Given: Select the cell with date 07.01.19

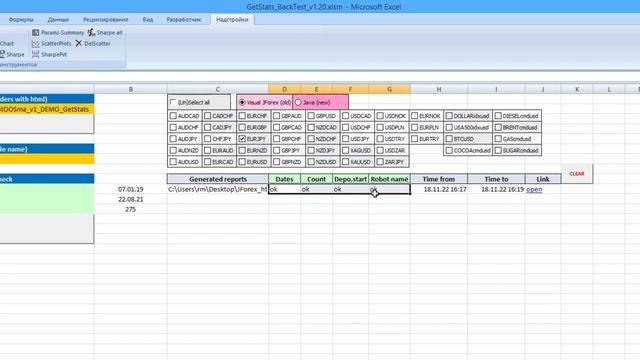Looking at the screenshot, I should tap(131, 189).
